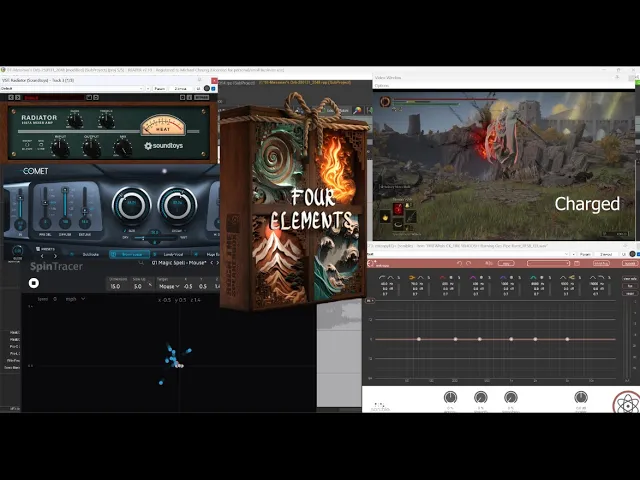Click the first EQ node on the curve
This screenshot has width=640, height=480.
[419, 339]
